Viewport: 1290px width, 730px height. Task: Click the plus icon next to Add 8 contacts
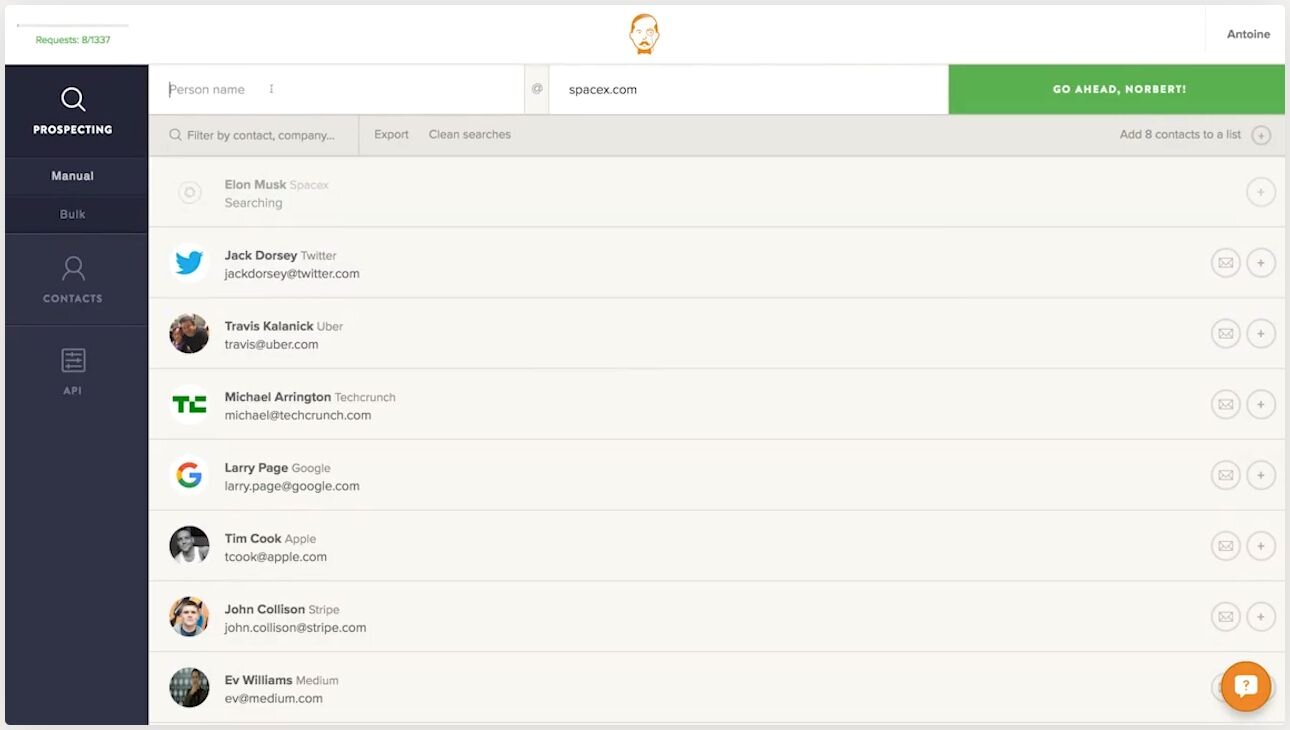pos(1261,135)
